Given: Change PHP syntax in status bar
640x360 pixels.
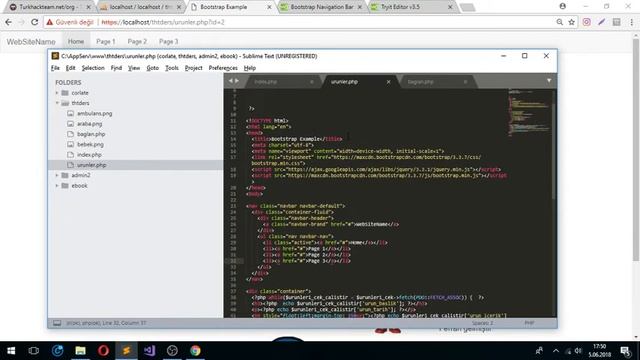Looking at the screenshot, I should pos(529,323).
